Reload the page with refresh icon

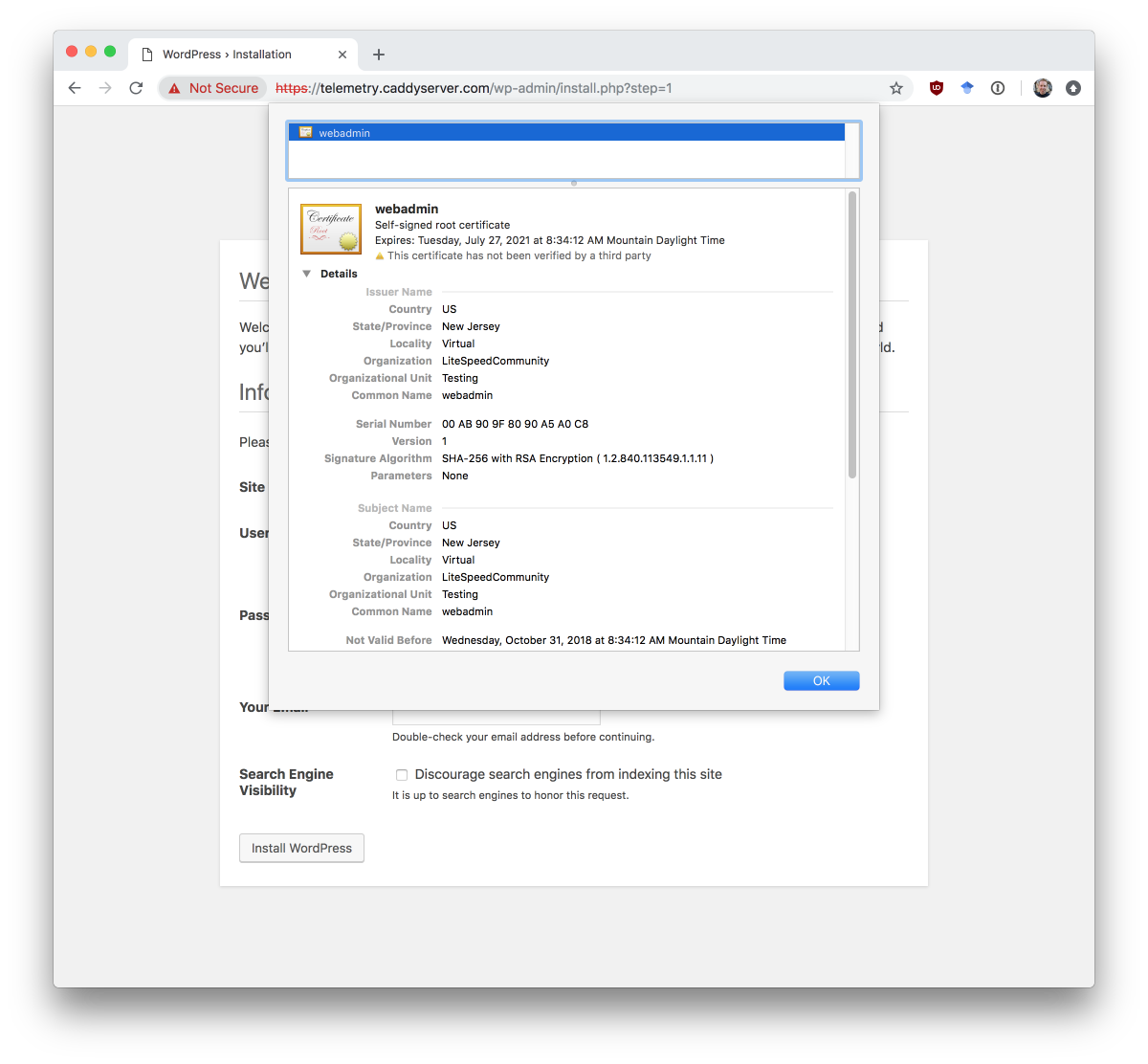click(136, 88)
